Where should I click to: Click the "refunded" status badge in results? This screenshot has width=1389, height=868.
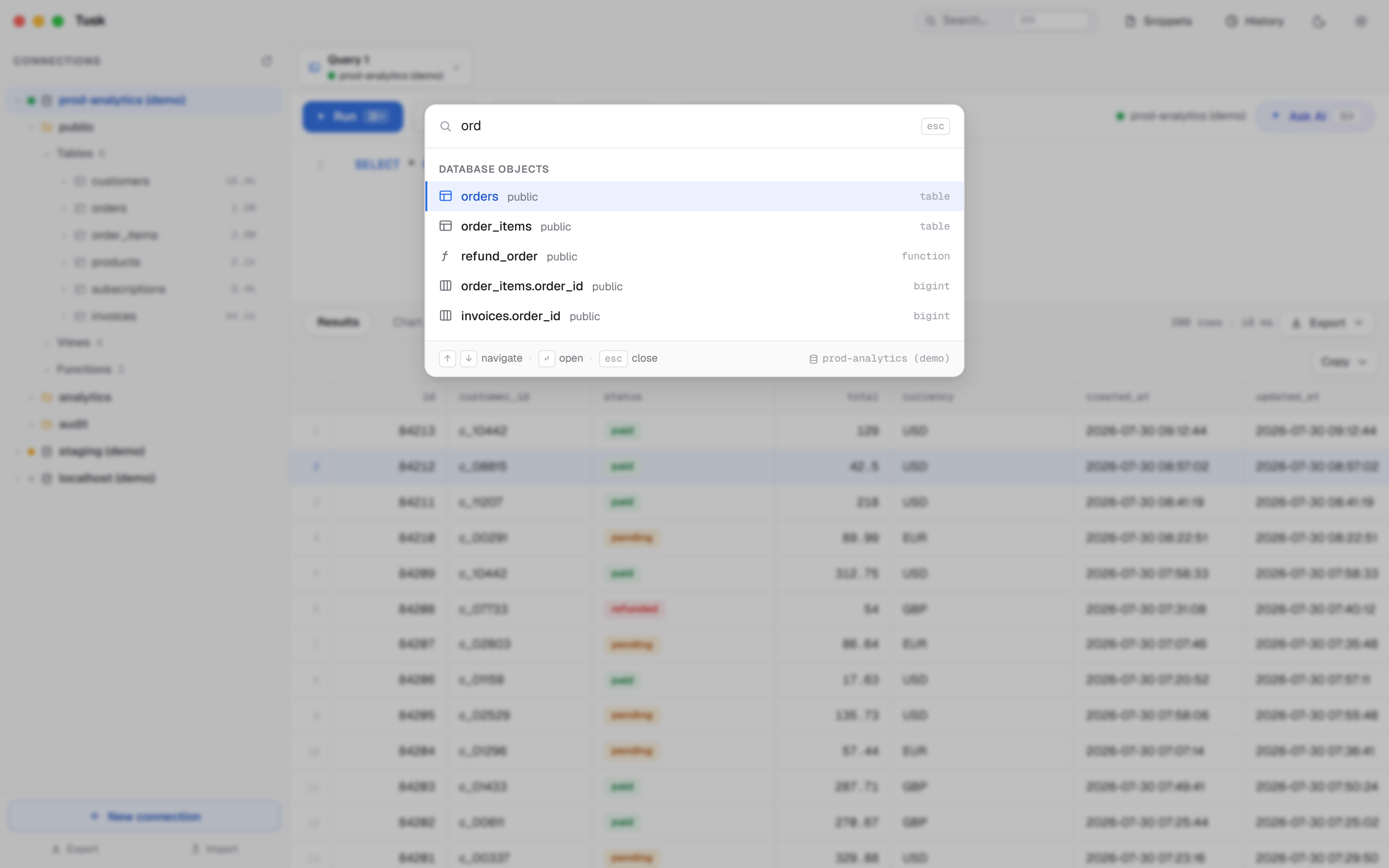[x=634, y=609]
